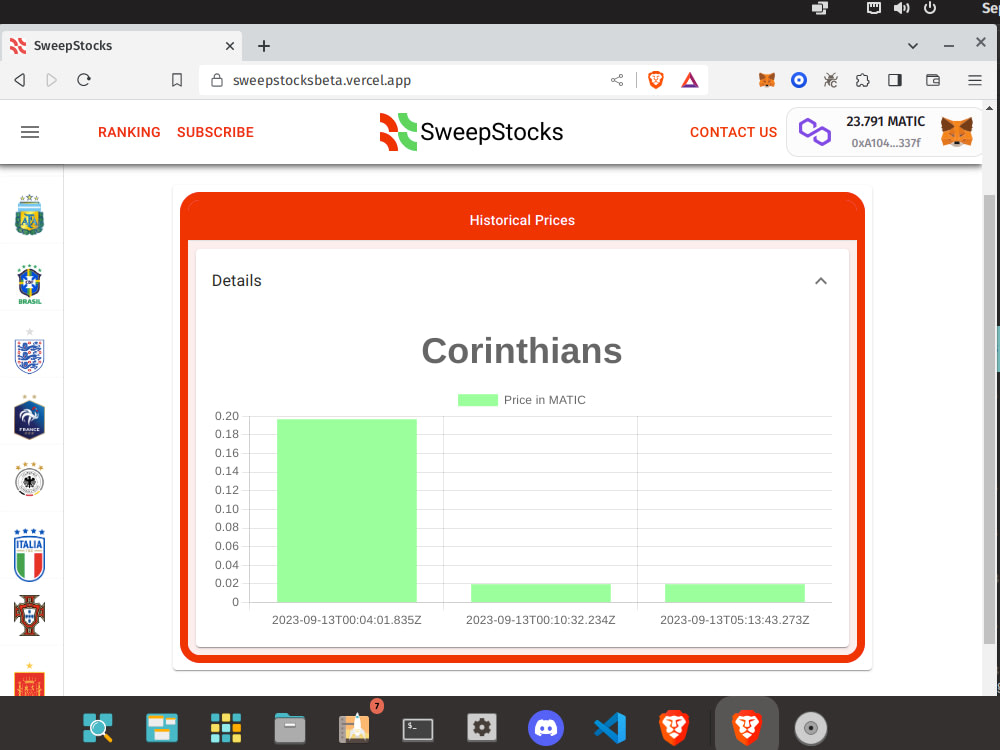Switch to the SweepStocks tab

pos(121,46)
